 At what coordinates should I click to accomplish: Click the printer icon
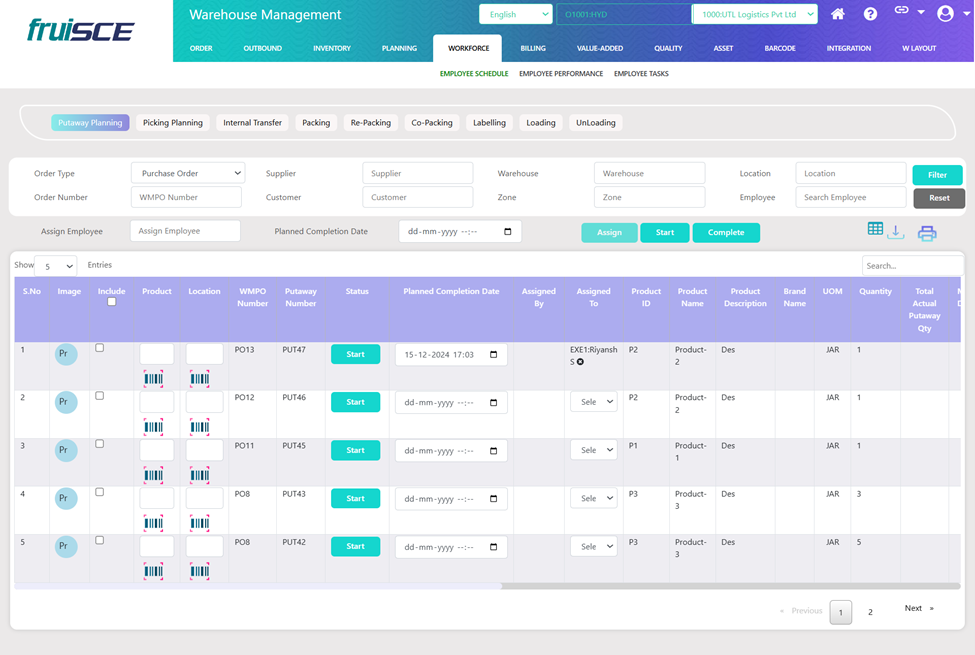point(927,233)
